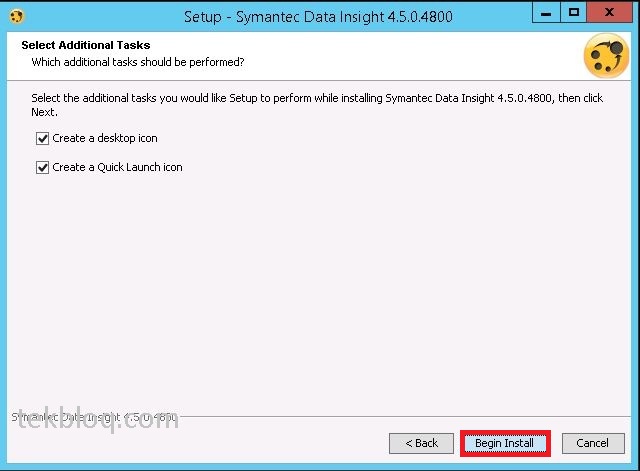Close the Setup window with the X
Image resolution: width=640 pixels, height=471 pixels.
coord(610,13)
